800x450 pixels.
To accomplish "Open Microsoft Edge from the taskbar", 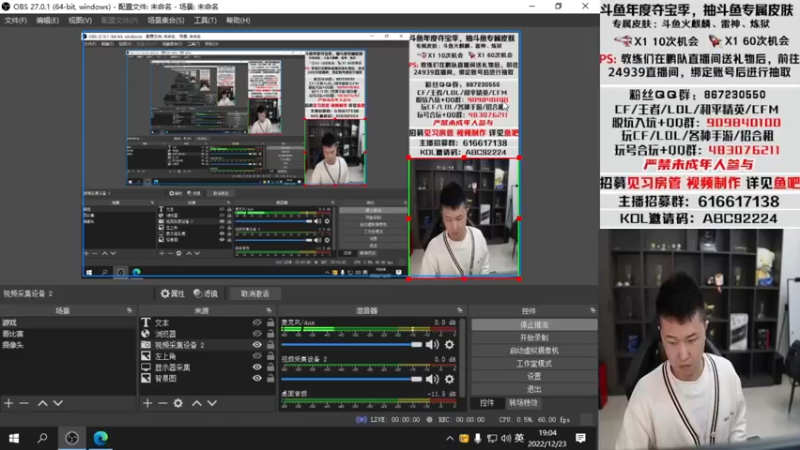I will (101, 438).
